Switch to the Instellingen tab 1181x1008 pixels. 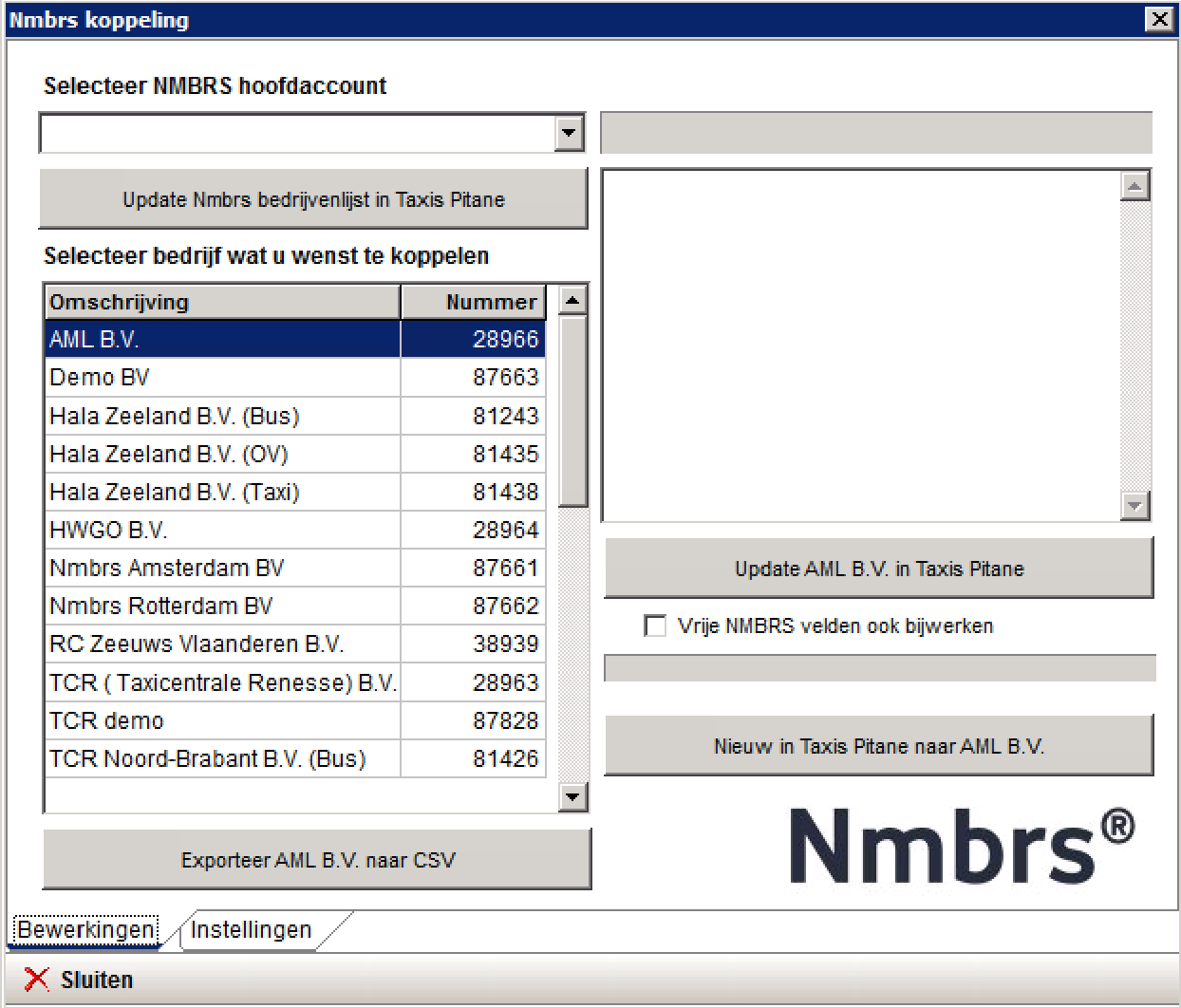tap(251, 929)
